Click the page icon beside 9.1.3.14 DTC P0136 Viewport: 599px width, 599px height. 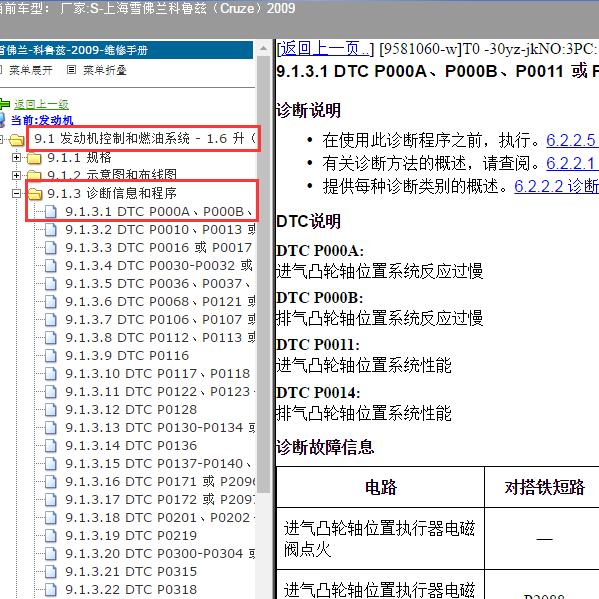tap(50, 446)
